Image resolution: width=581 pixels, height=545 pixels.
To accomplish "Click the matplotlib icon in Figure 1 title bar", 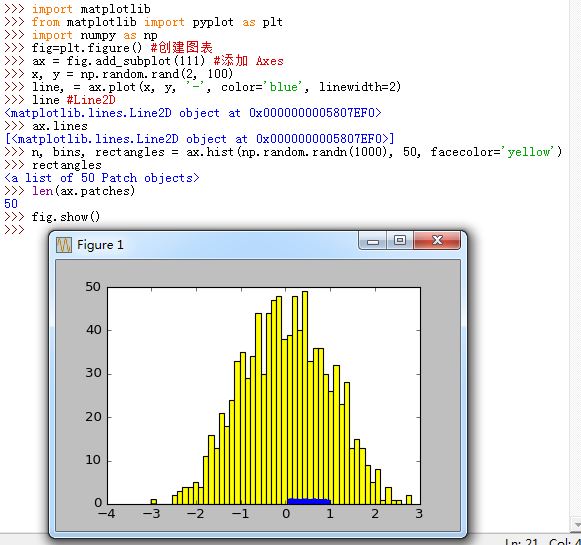I will tap(64, 245).
